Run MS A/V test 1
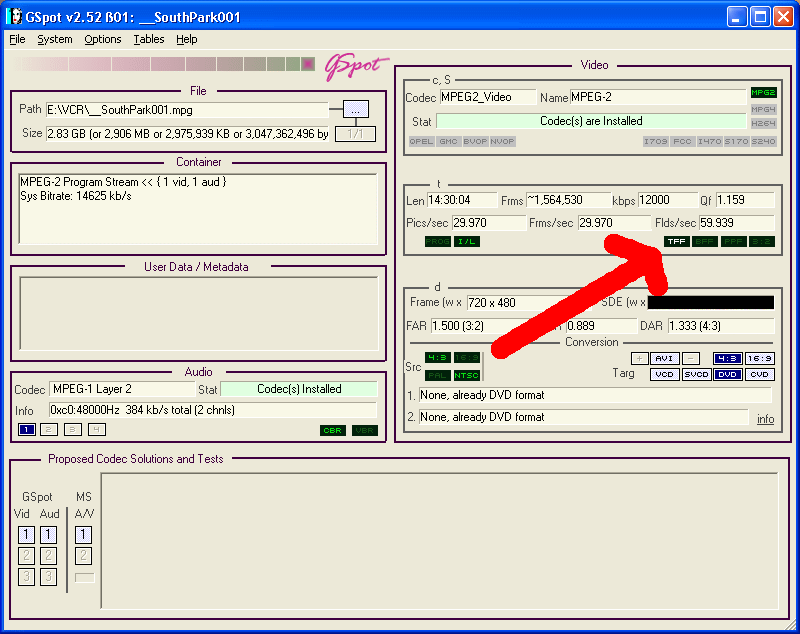The width and height of the screenshot is (800, 634). point(84,535)
